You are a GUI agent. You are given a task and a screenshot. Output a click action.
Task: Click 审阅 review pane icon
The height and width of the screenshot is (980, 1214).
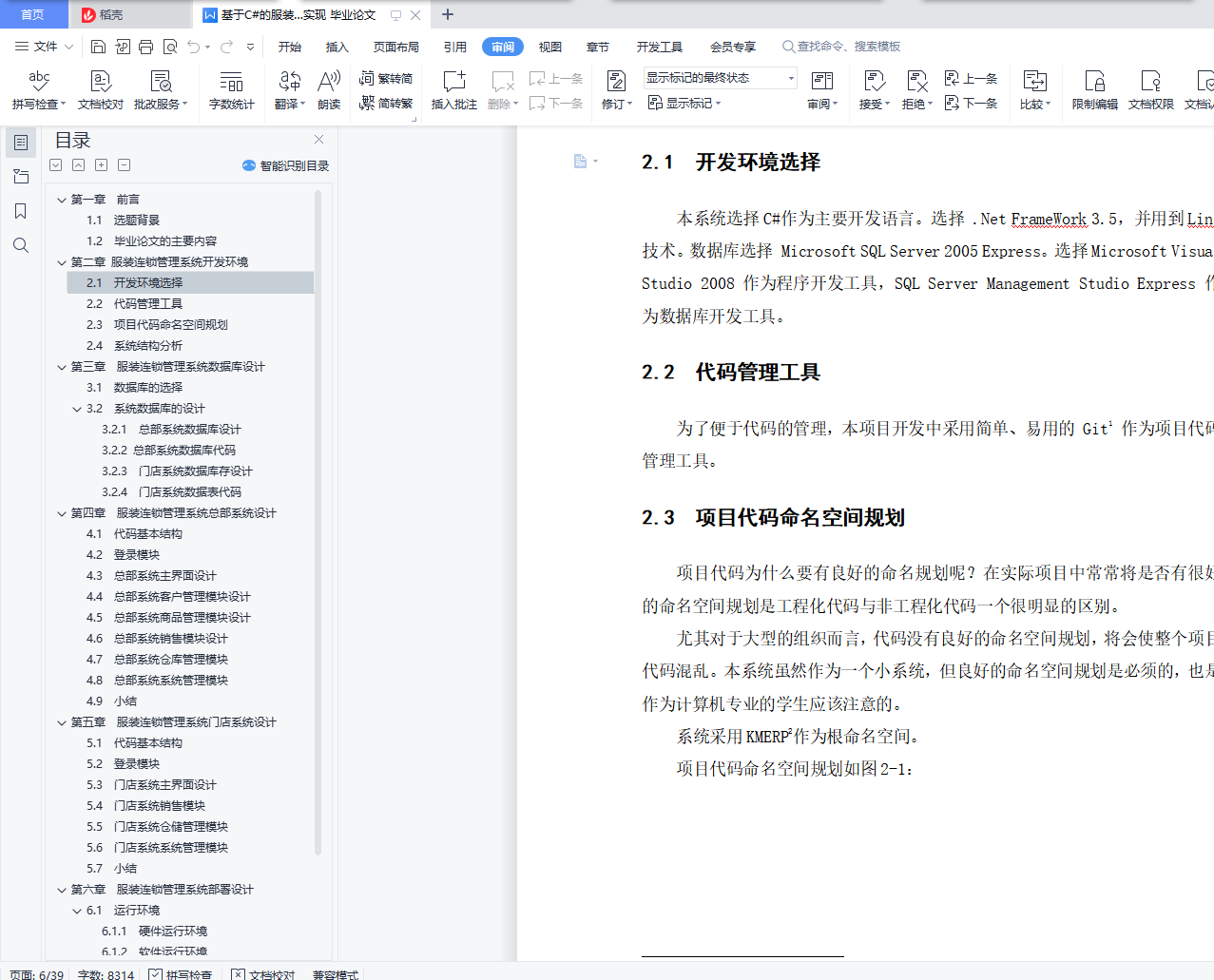[x=822, y=91]
